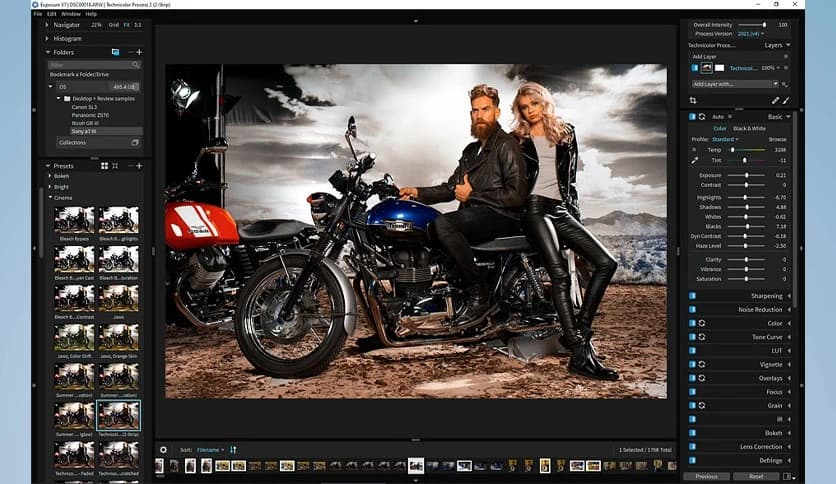Select the Brush tool icon

click(786, 100)
